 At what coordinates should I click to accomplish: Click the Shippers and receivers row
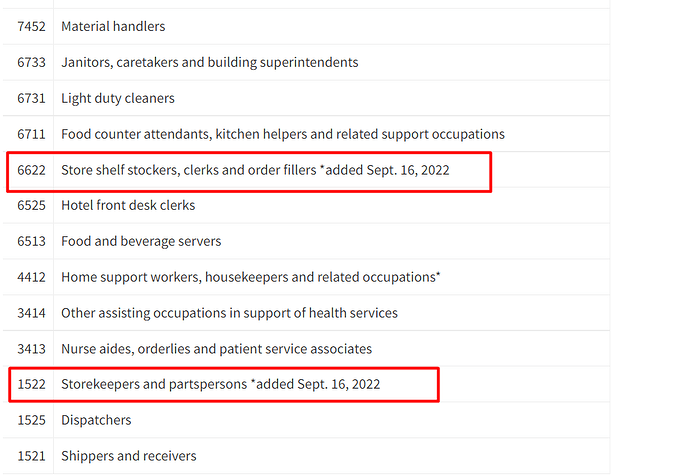(128, 456)
